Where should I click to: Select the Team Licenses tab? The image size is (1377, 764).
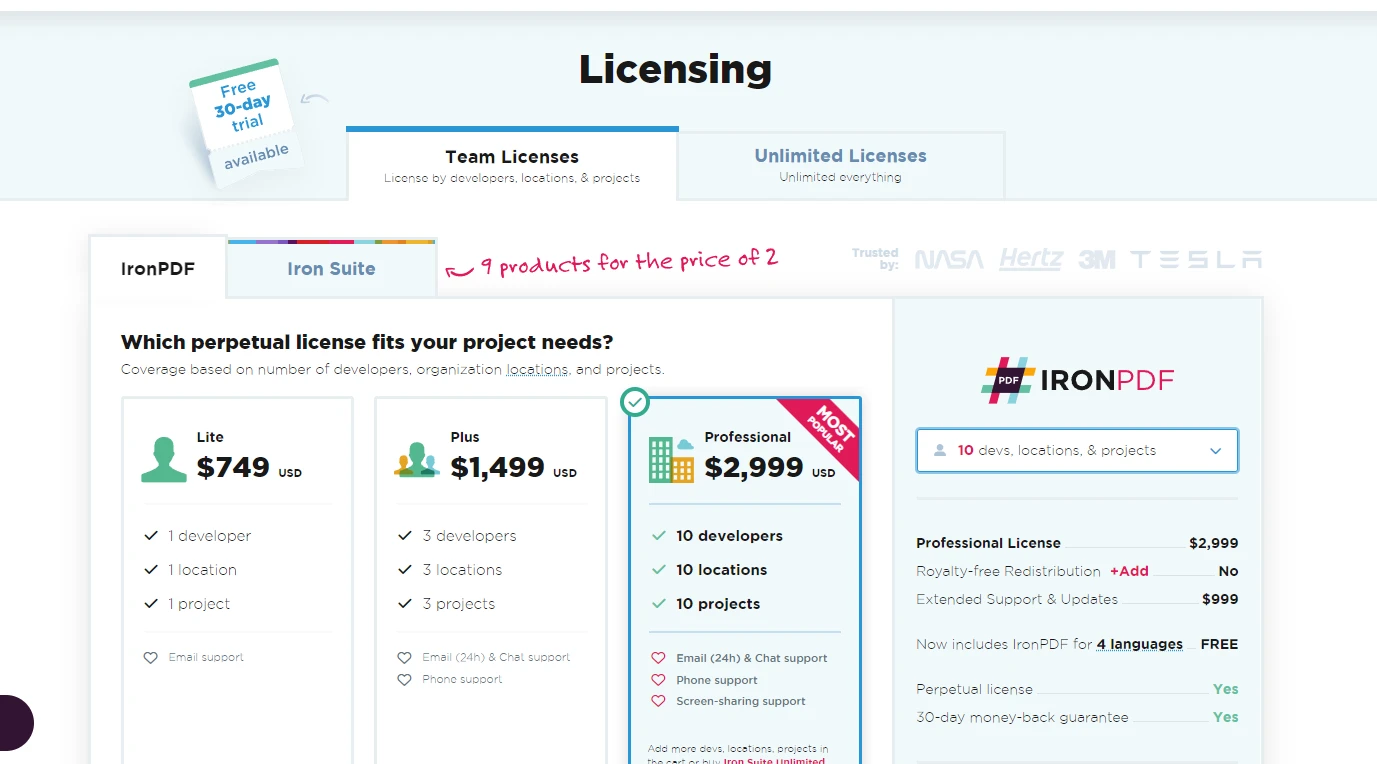click(x=512, y=165)
